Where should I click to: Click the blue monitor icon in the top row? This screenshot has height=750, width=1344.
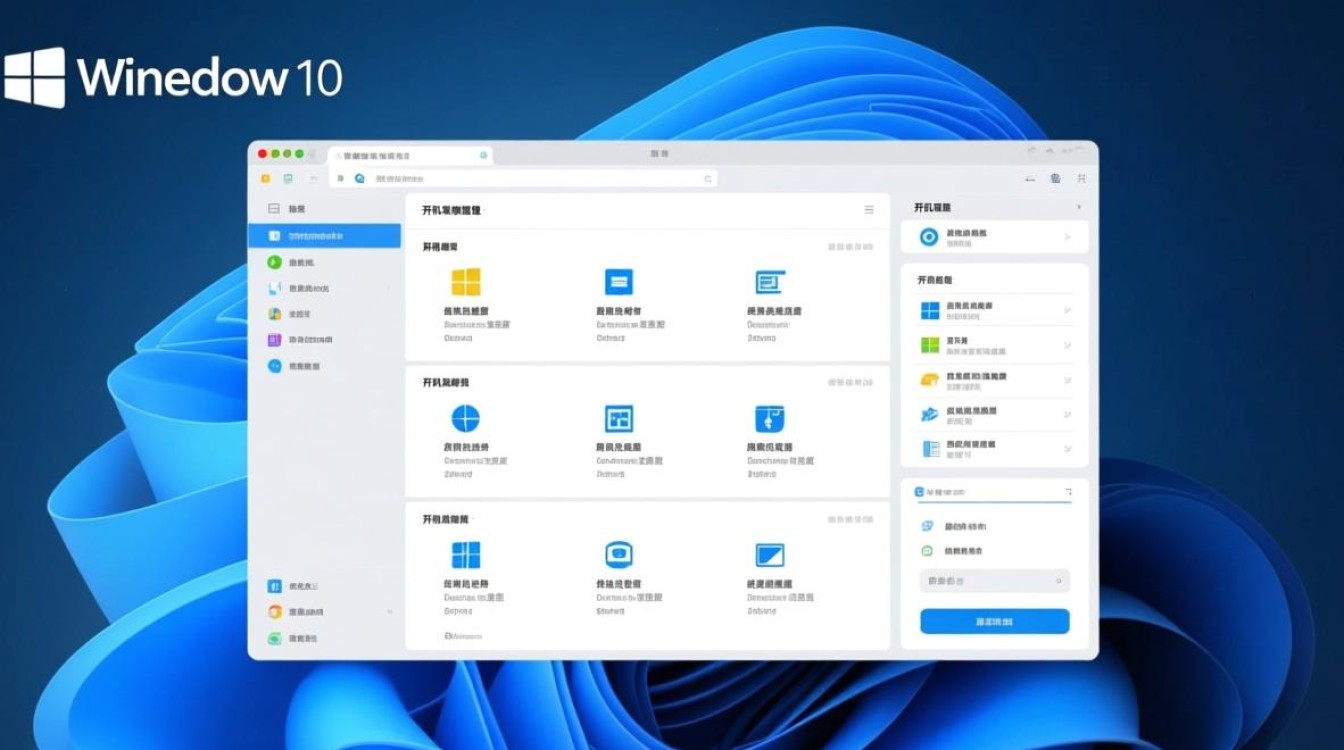click(617, 282)
